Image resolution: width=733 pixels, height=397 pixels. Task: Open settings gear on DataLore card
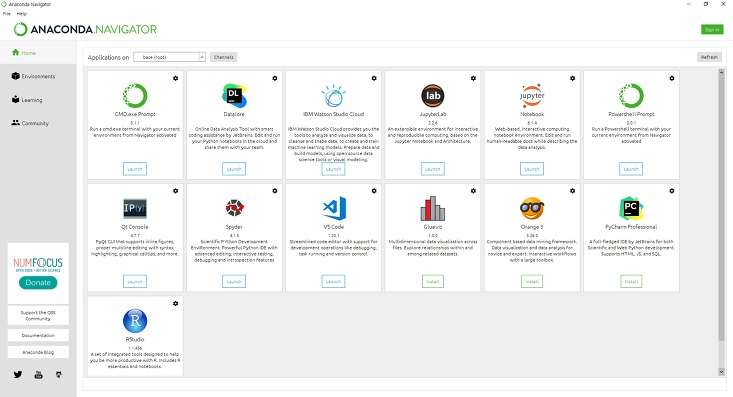tap(275, 78)
